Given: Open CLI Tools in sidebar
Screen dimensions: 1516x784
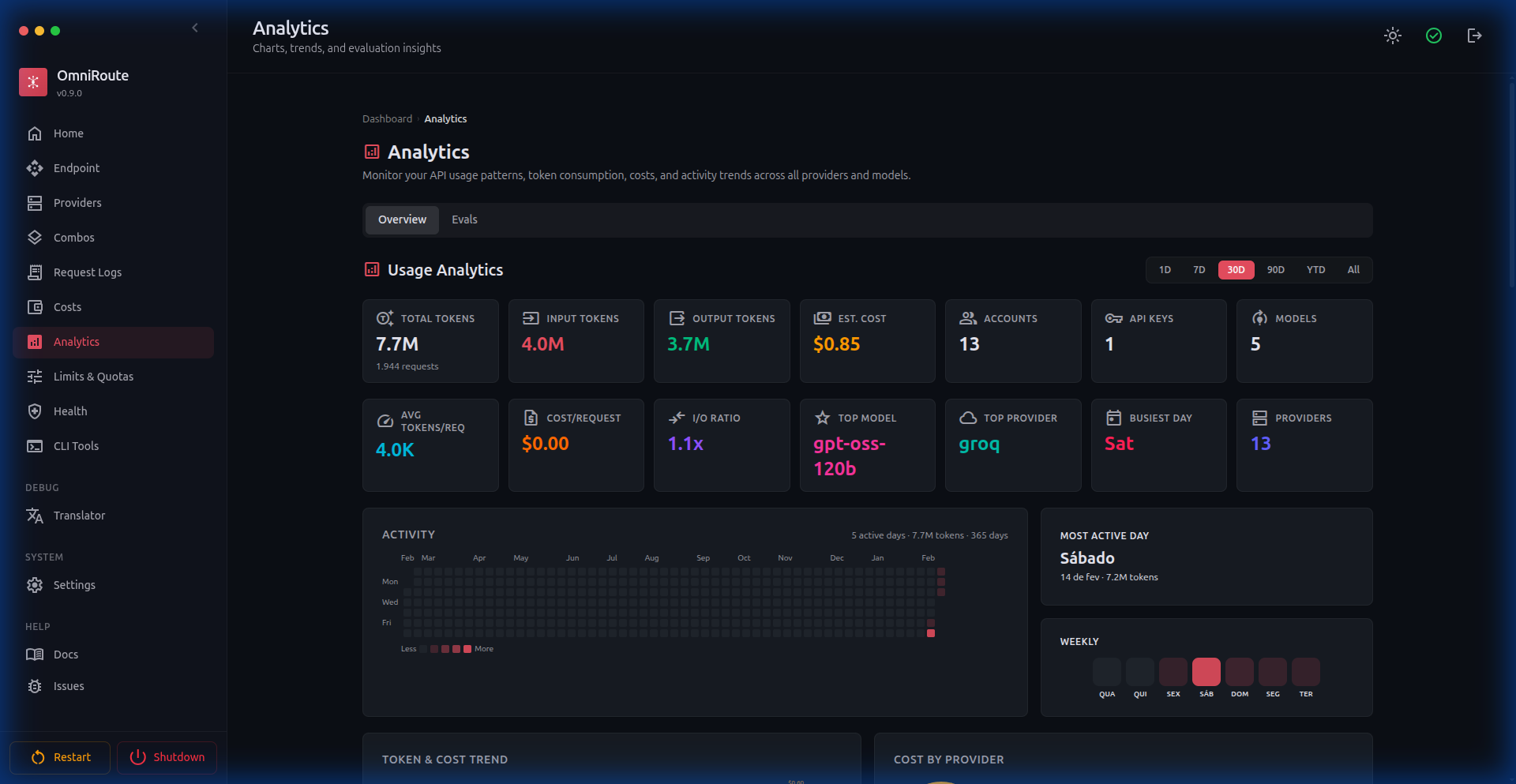Looking at the screenshot, I should pos(76,446).
